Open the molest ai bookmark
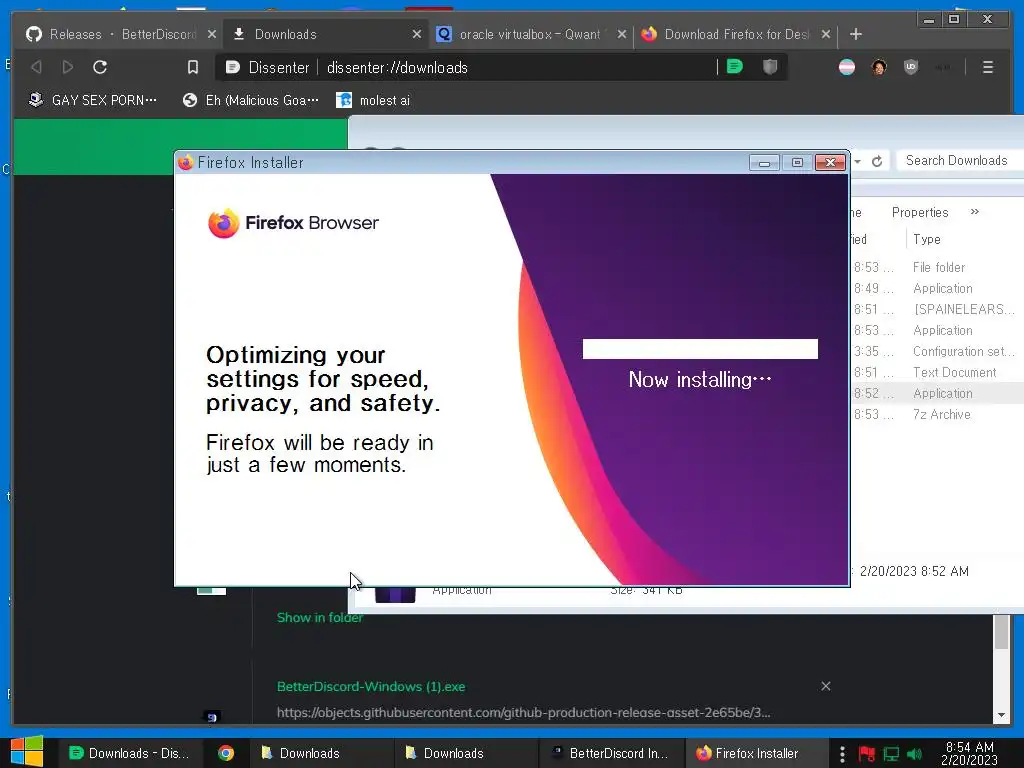The width and height of the screenshot is (1024, 768). (373, 100)
